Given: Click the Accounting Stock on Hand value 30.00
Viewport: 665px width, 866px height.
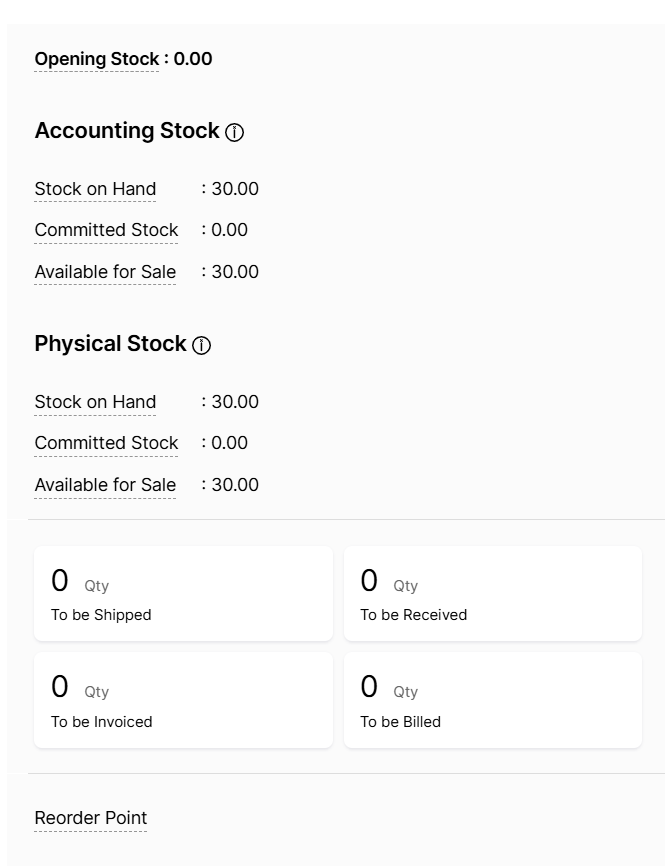Looking at the screenshot, I should (x=235, y=189).
